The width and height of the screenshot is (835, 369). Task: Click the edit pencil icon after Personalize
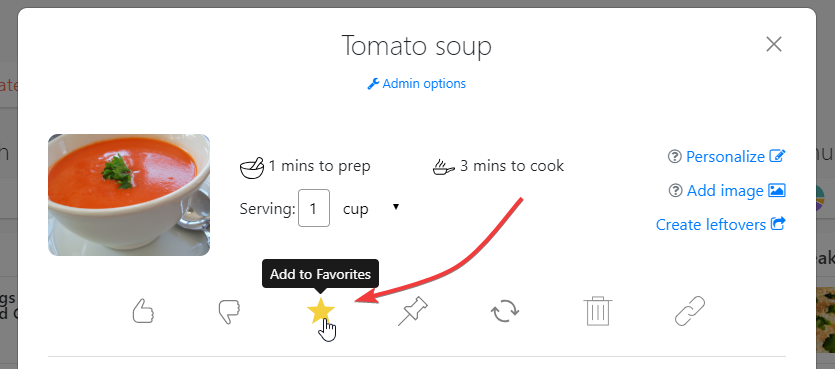pyautogui.click(x=777, y=156)
